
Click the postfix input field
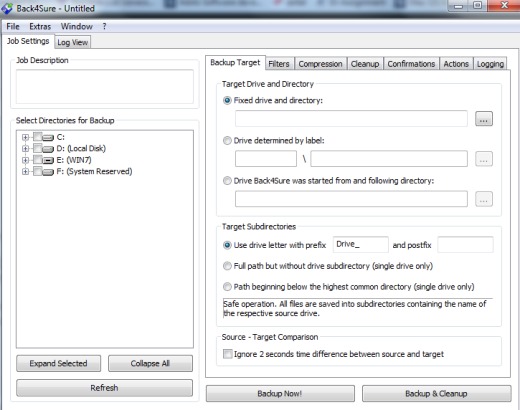[465, 245]
